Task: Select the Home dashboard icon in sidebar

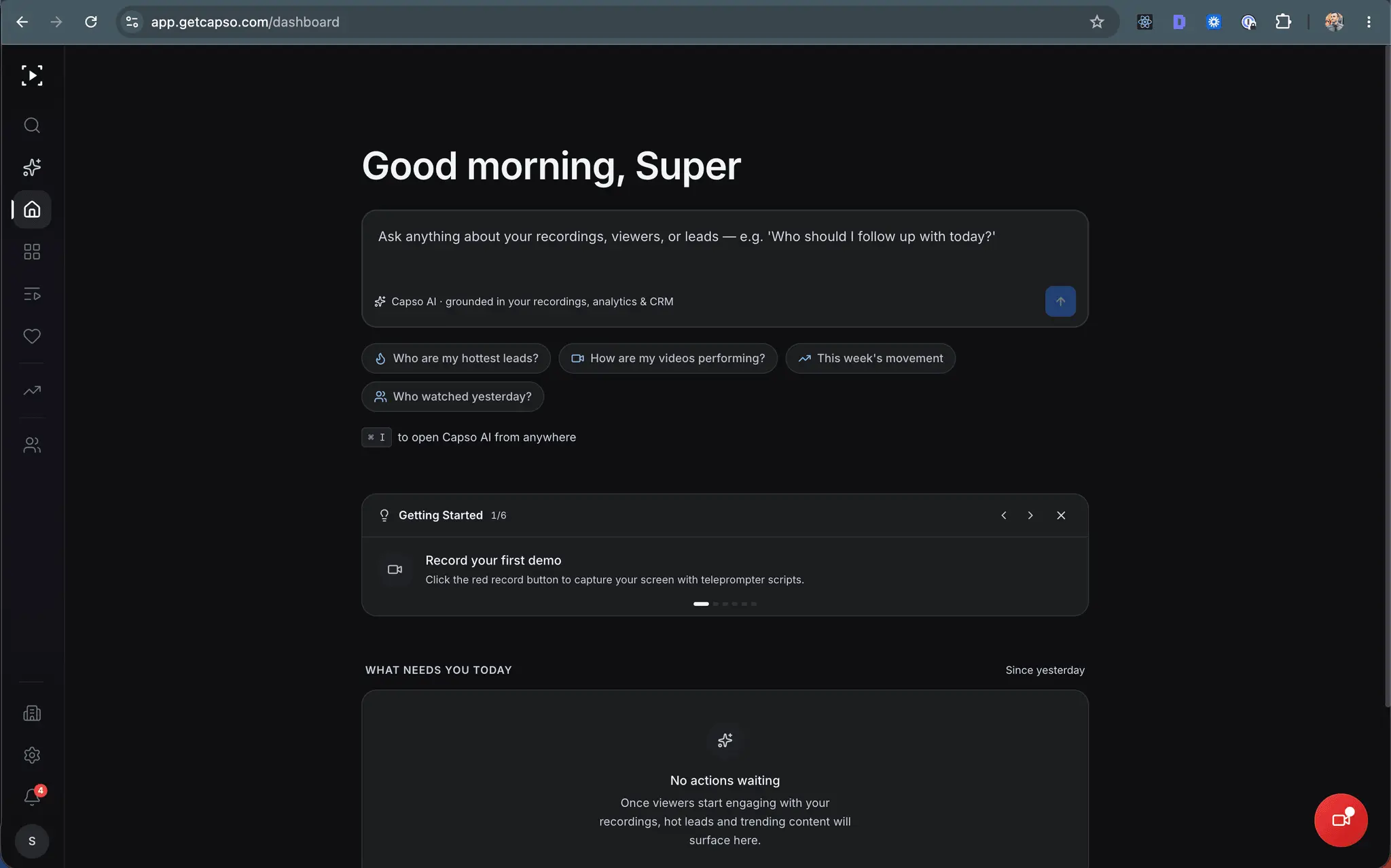Action: point(32,209)
